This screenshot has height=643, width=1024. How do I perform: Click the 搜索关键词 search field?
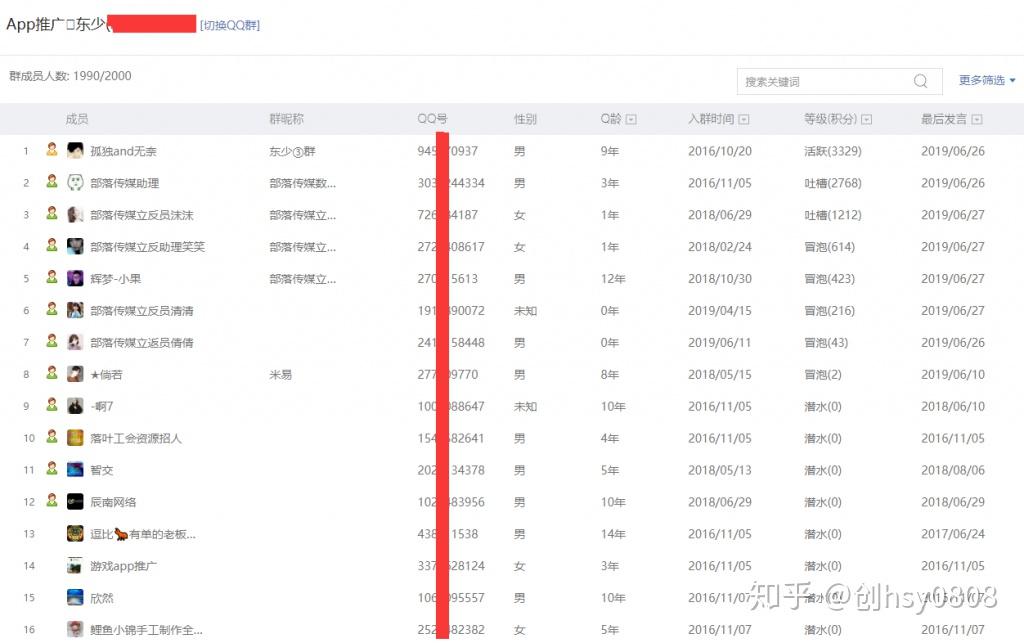coord(839,82)
